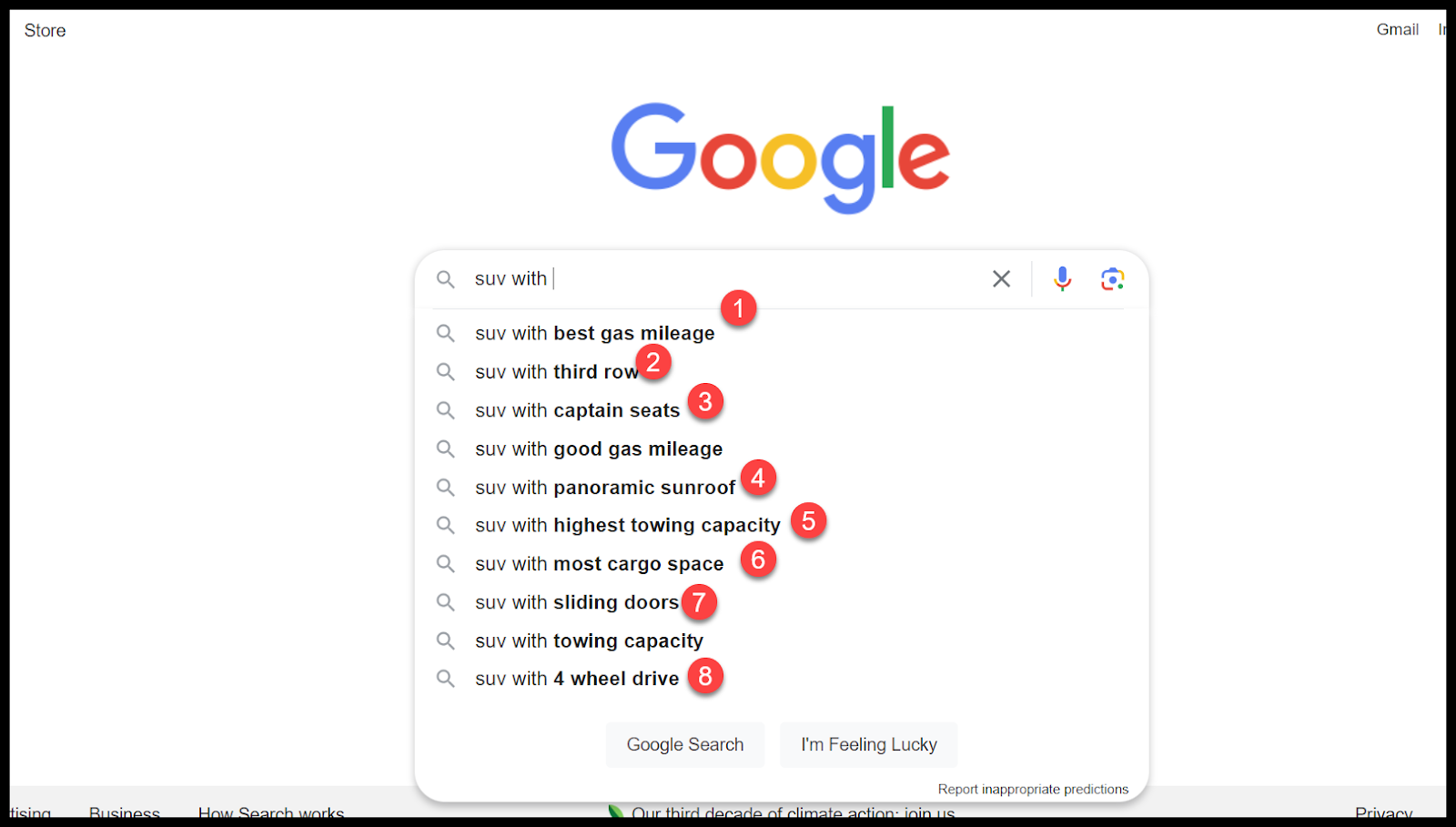Open Google Lens image search
Image resolution: width=1456 pixels, height=827 pixels.
point(1112,278)
